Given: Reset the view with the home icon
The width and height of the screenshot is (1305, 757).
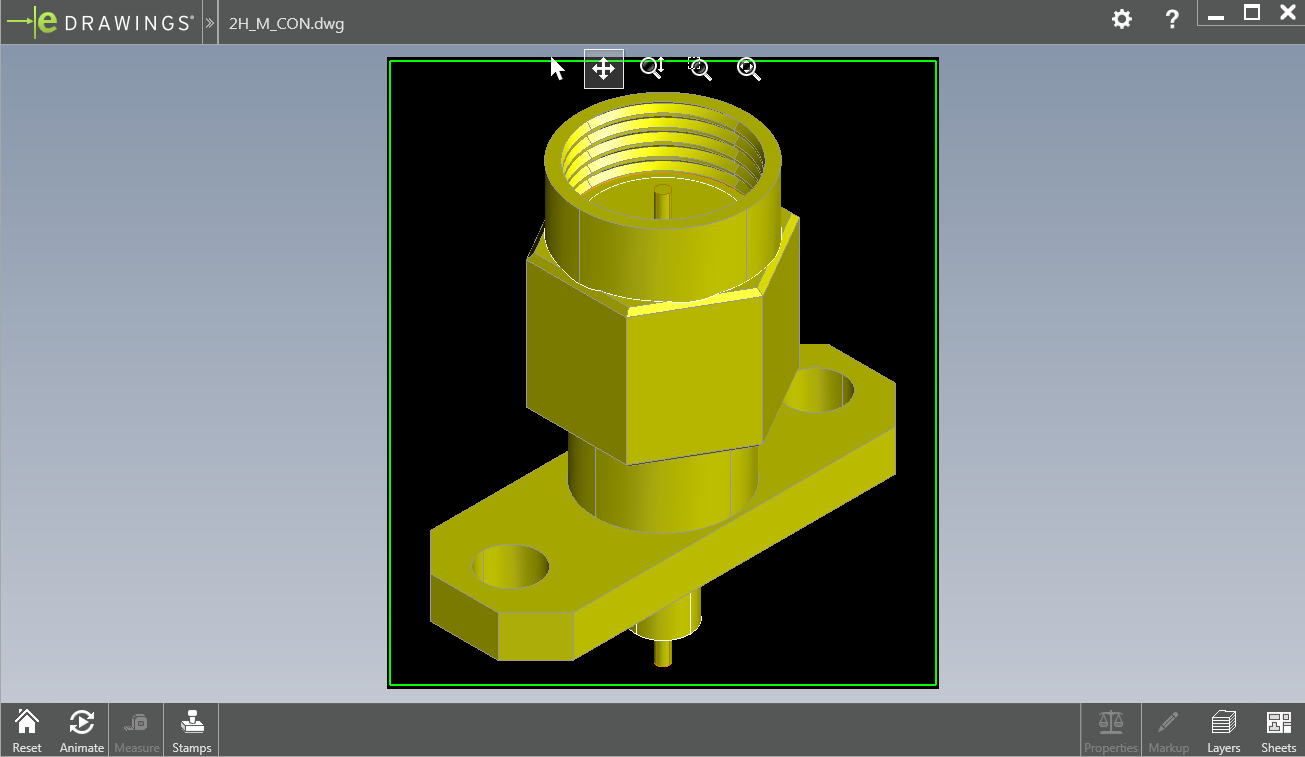Looking at the screenshot, I should pyautogui.click(x=27, y=730).
